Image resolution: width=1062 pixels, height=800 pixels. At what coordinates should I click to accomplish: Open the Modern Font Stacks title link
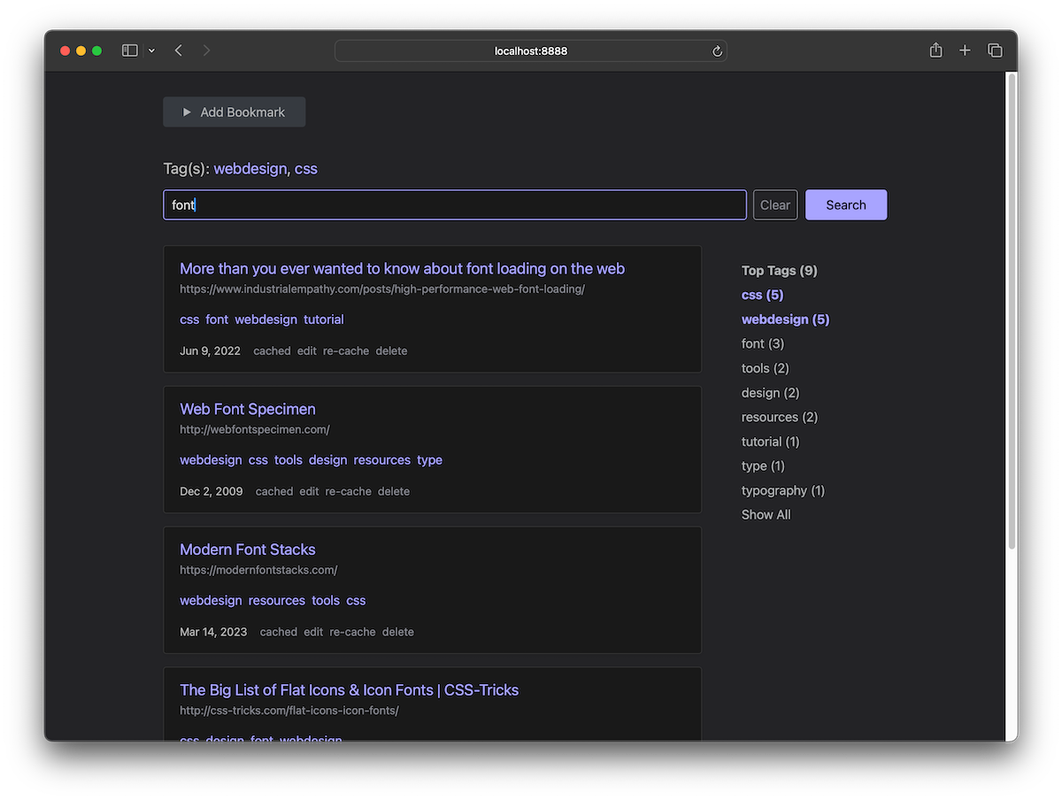coord(247,549)
